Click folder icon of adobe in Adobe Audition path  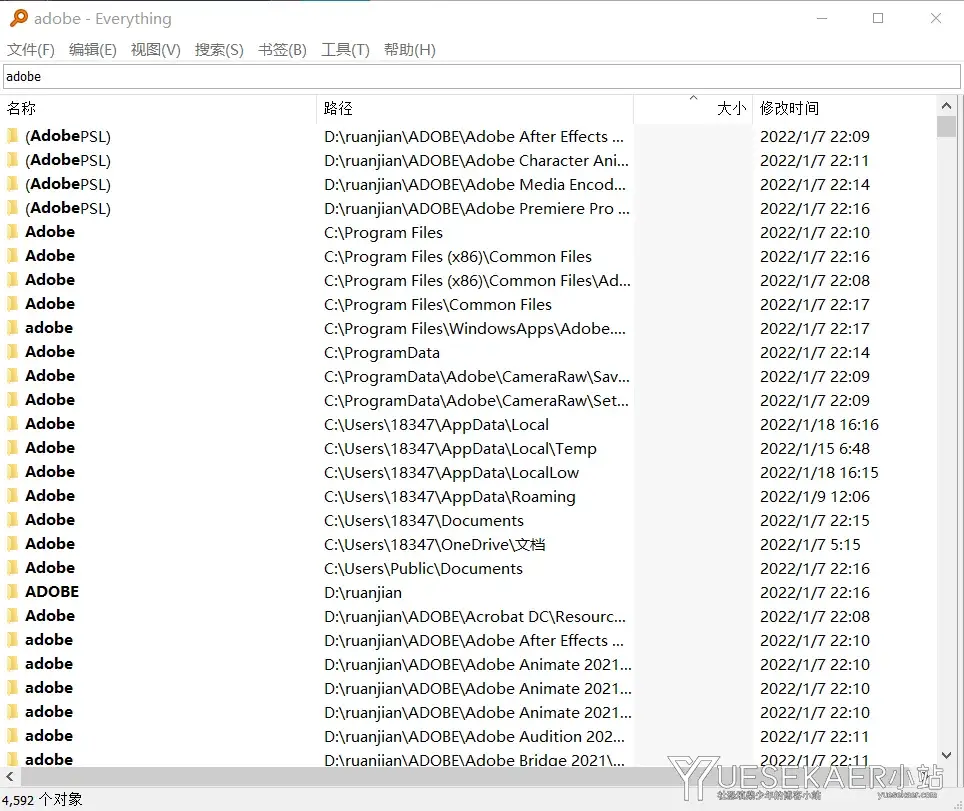coord(12,735)
